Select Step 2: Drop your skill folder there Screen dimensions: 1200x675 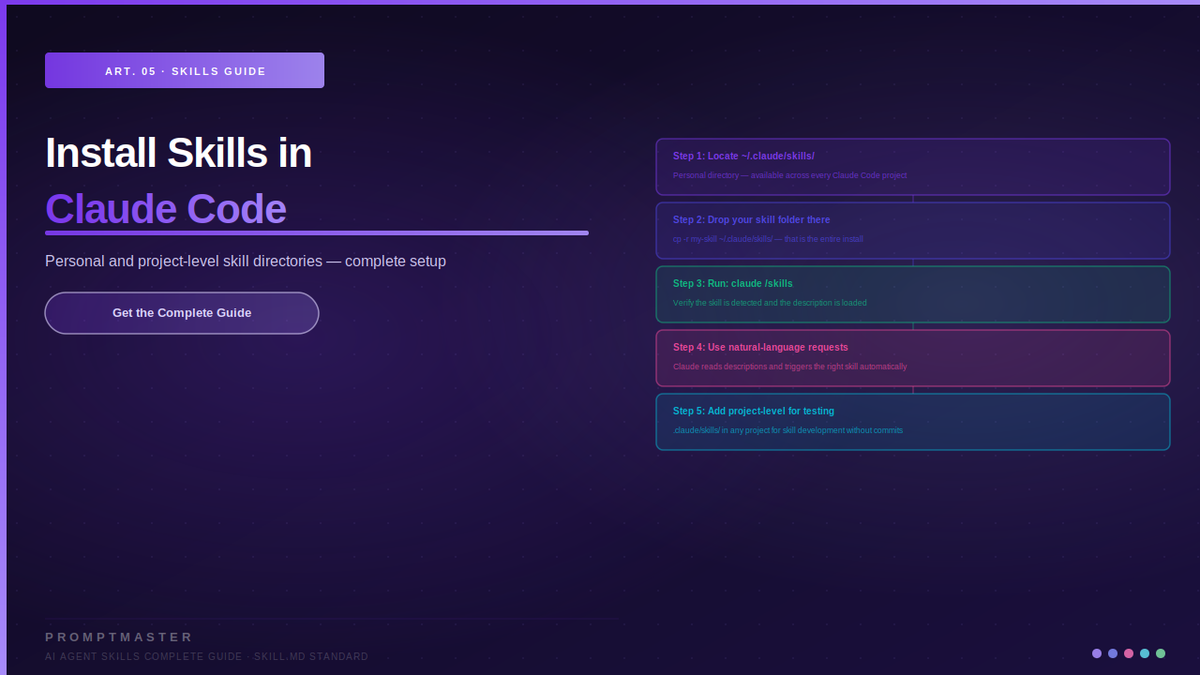751,220
